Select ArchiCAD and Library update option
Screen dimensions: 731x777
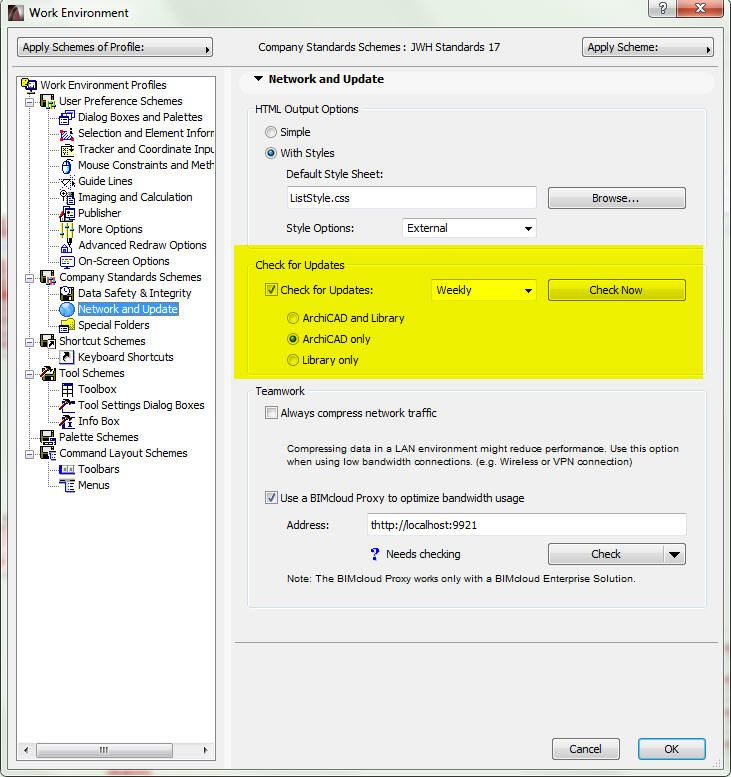pos(293,318)
